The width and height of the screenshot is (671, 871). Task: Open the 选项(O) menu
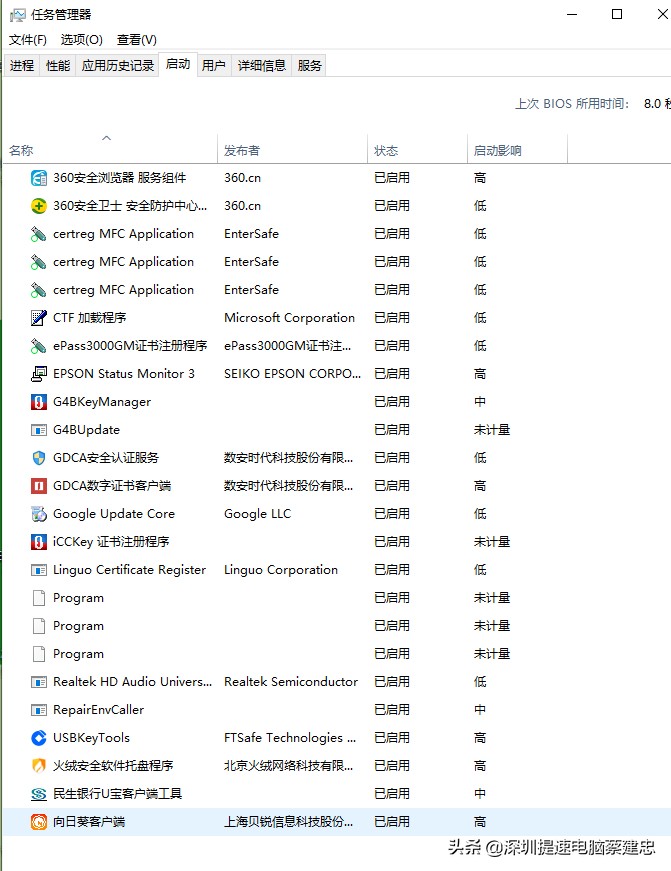coord(82,39)
